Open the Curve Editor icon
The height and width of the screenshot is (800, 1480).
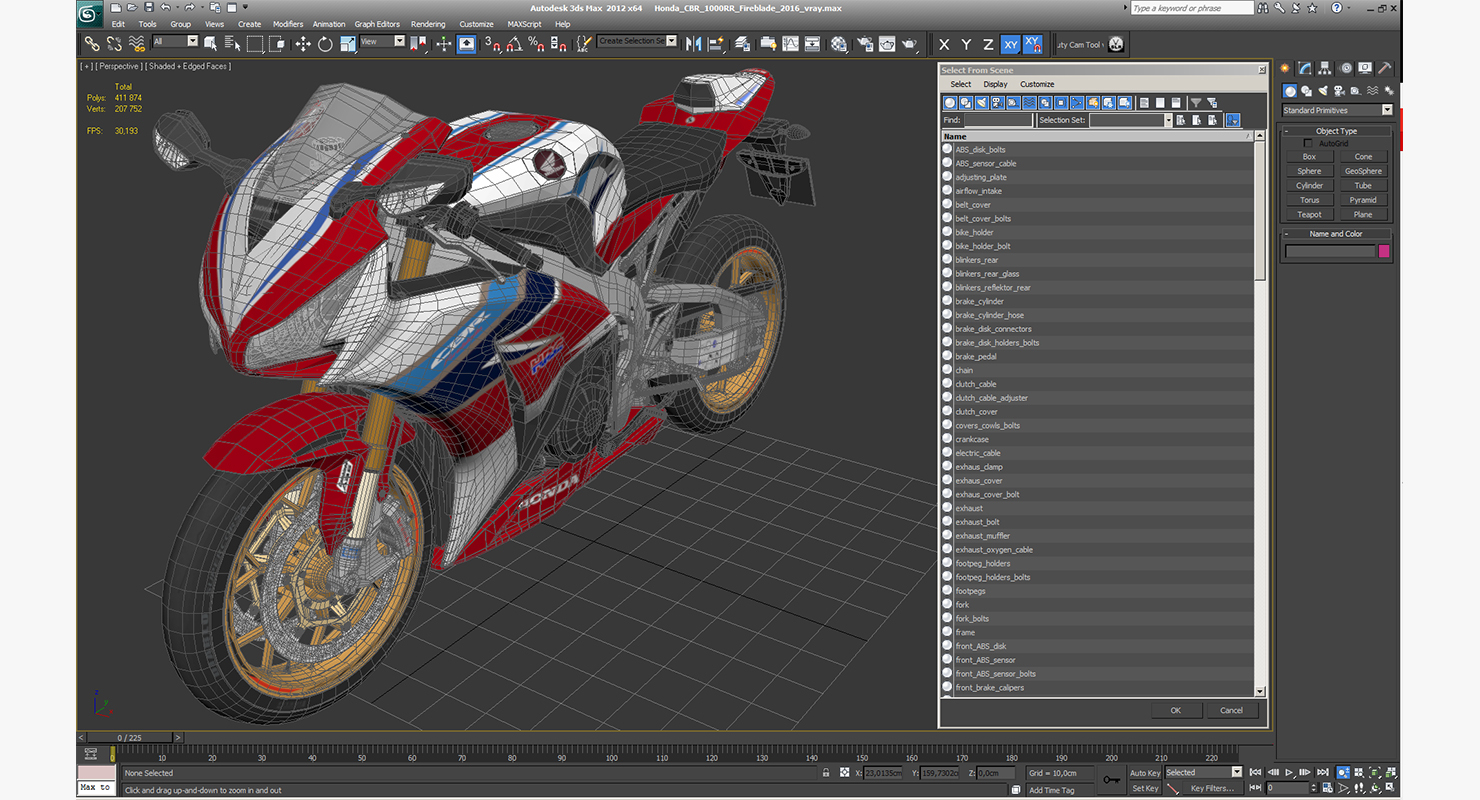791,44
